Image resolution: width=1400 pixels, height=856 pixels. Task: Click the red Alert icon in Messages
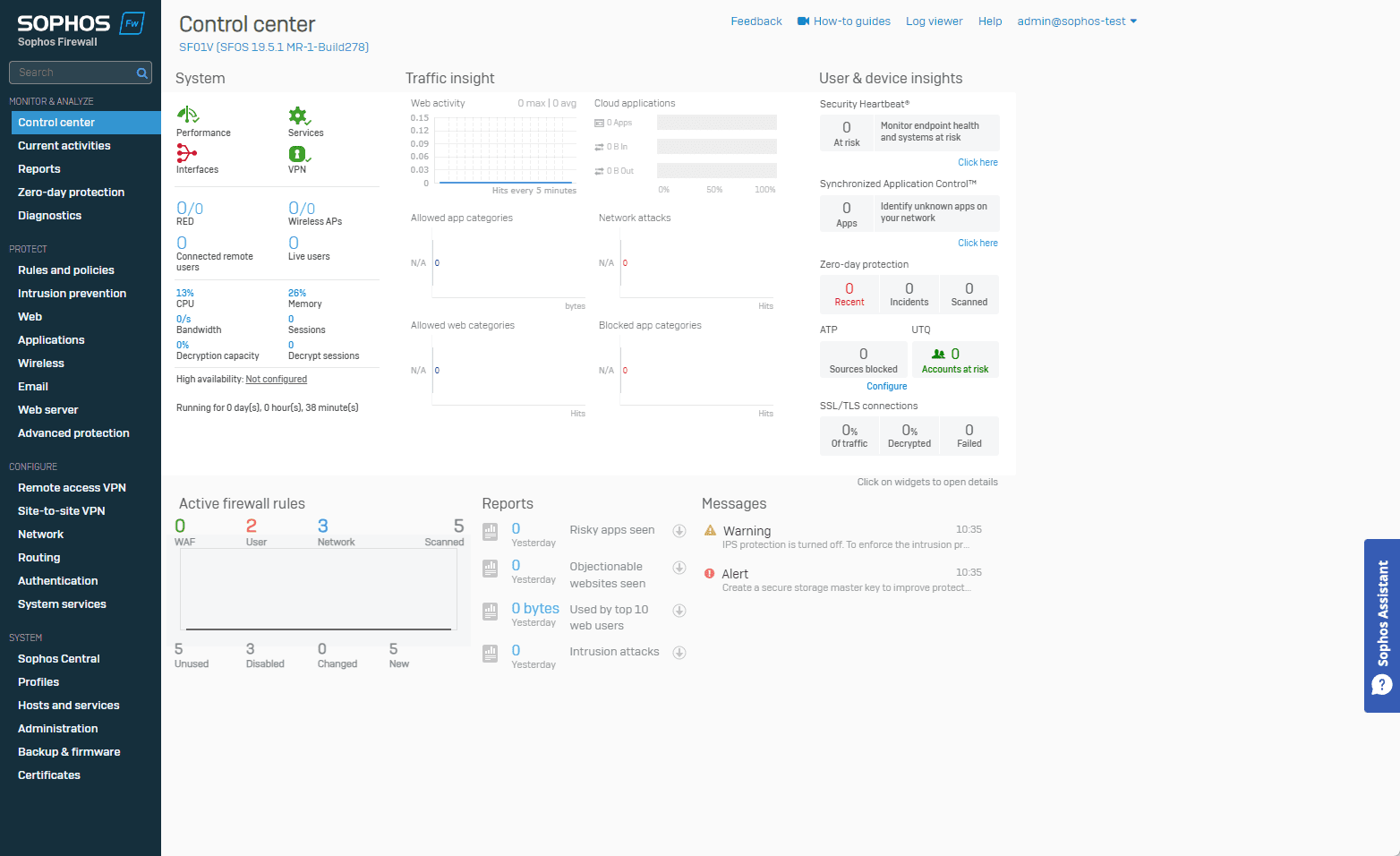click(x=710, y=573)
